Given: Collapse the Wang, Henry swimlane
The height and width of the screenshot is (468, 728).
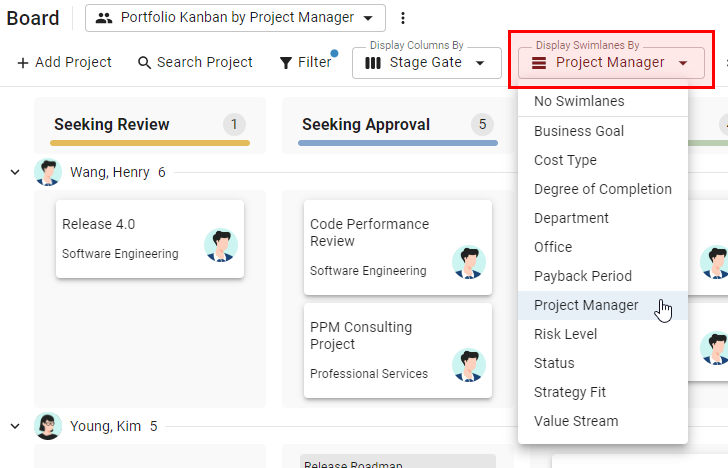Looking at the screenshot, I should click(x=15, y=172).
